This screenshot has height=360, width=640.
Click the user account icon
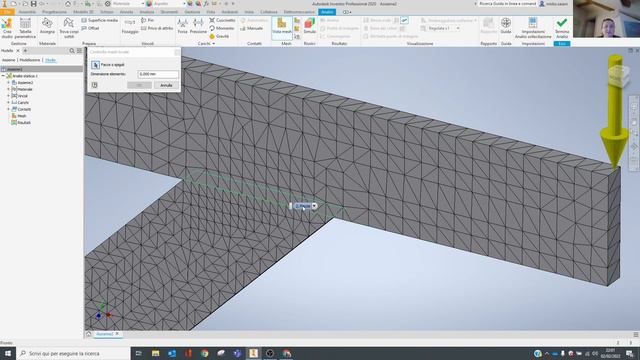(x=542, y=4)
